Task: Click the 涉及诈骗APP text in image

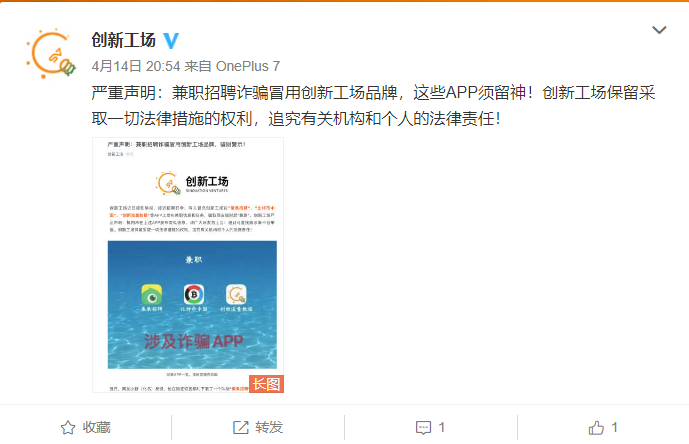Action: point(193,341)
